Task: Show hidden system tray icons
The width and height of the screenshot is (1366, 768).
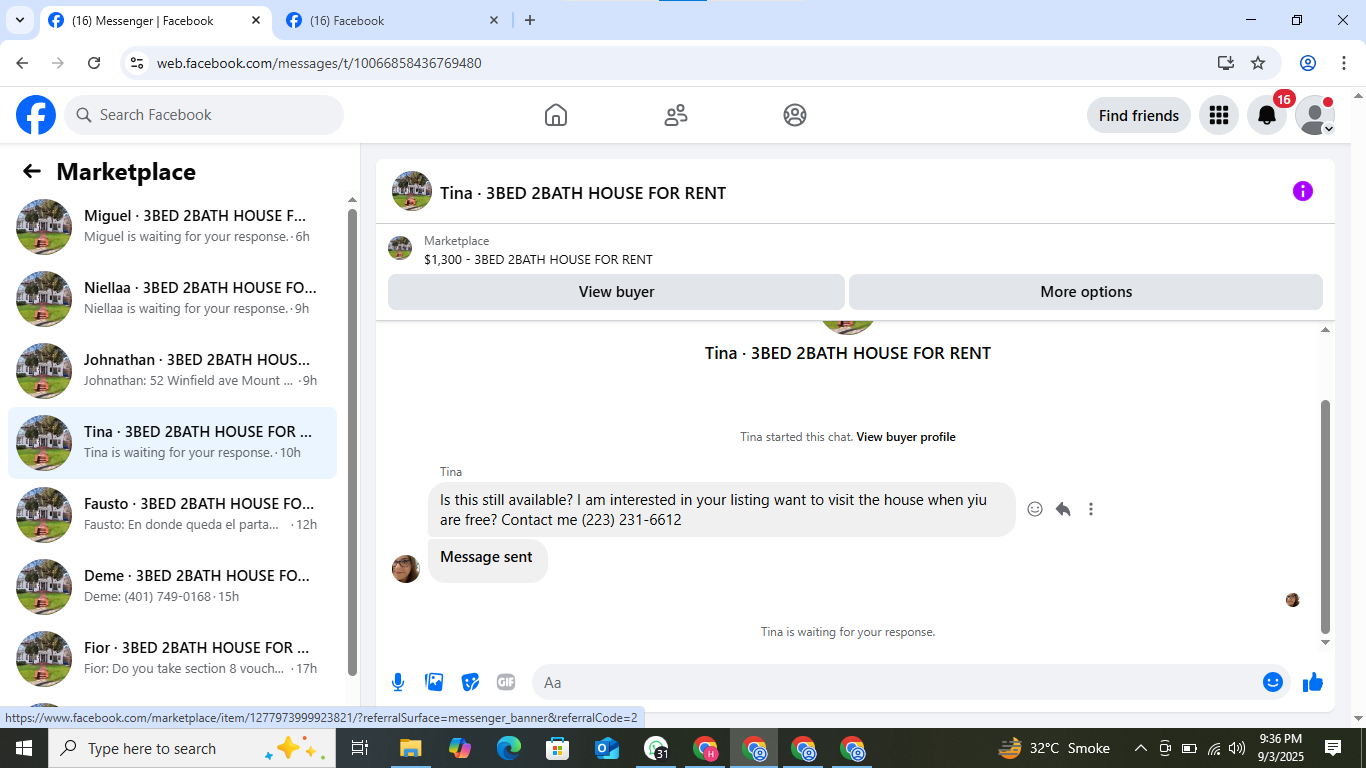Action: [x=1140, y=748]
